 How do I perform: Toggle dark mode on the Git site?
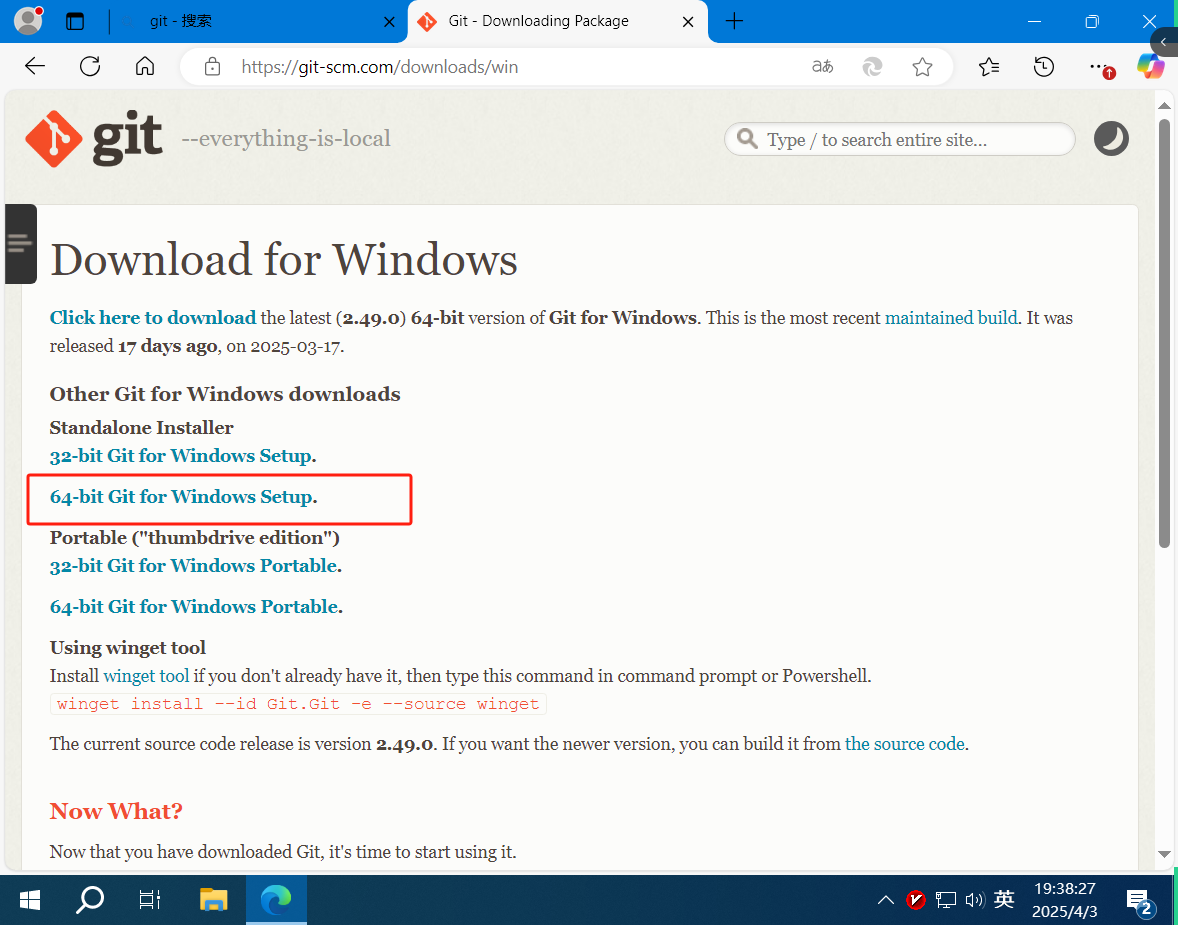[1111, 138]
